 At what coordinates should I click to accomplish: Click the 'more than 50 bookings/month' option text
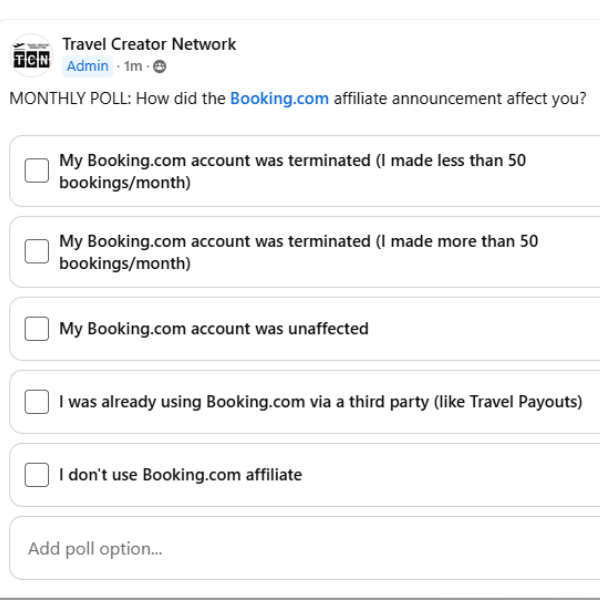(x=299, y=252)
